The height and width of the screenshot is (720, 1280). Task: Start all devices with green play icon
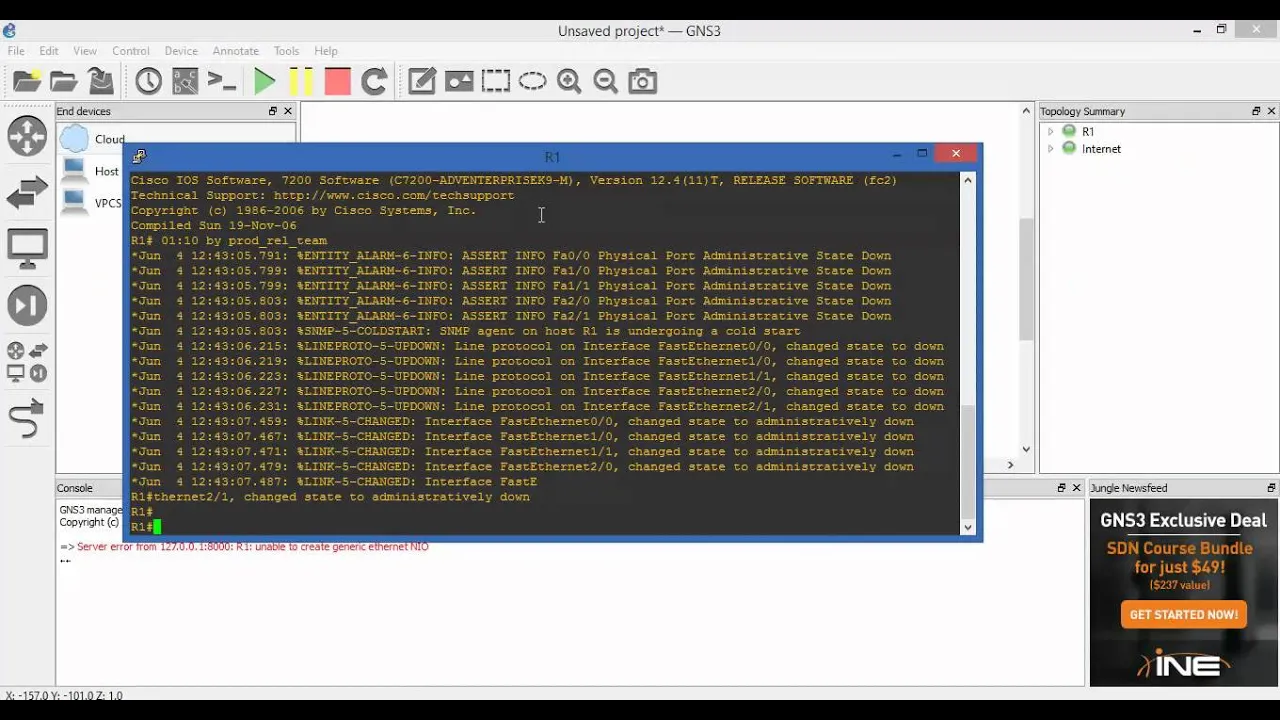coord(265,81)
